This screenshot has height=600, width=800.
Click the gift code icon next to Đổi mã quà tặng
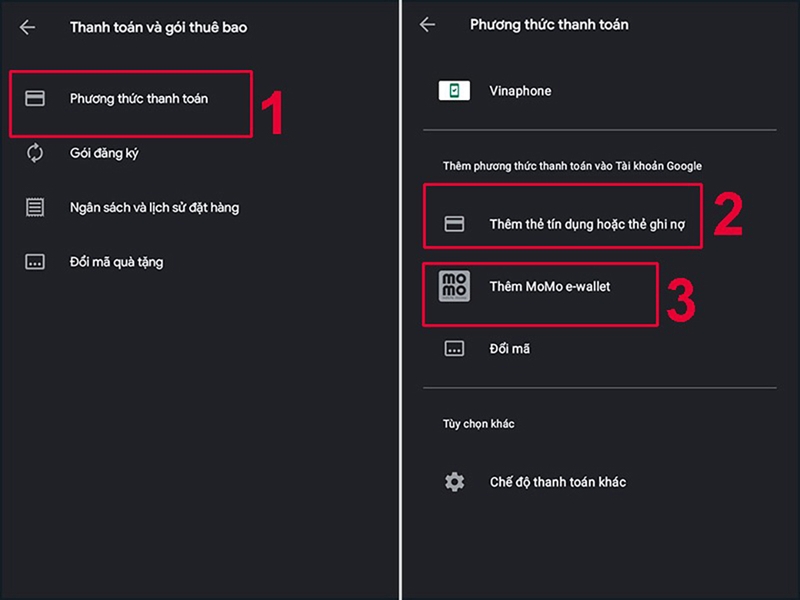(37, 262)
